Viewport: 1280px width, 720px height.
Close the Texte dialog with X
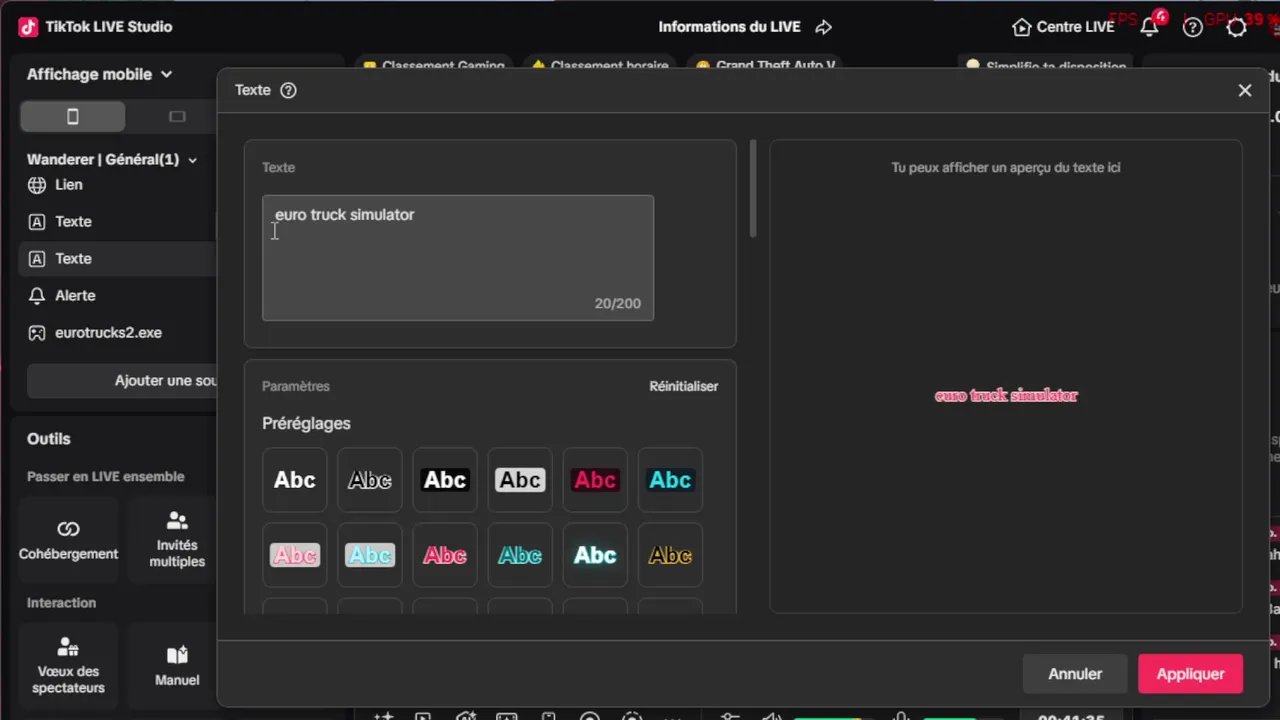pyautogui.click(x=1245, y=90)
